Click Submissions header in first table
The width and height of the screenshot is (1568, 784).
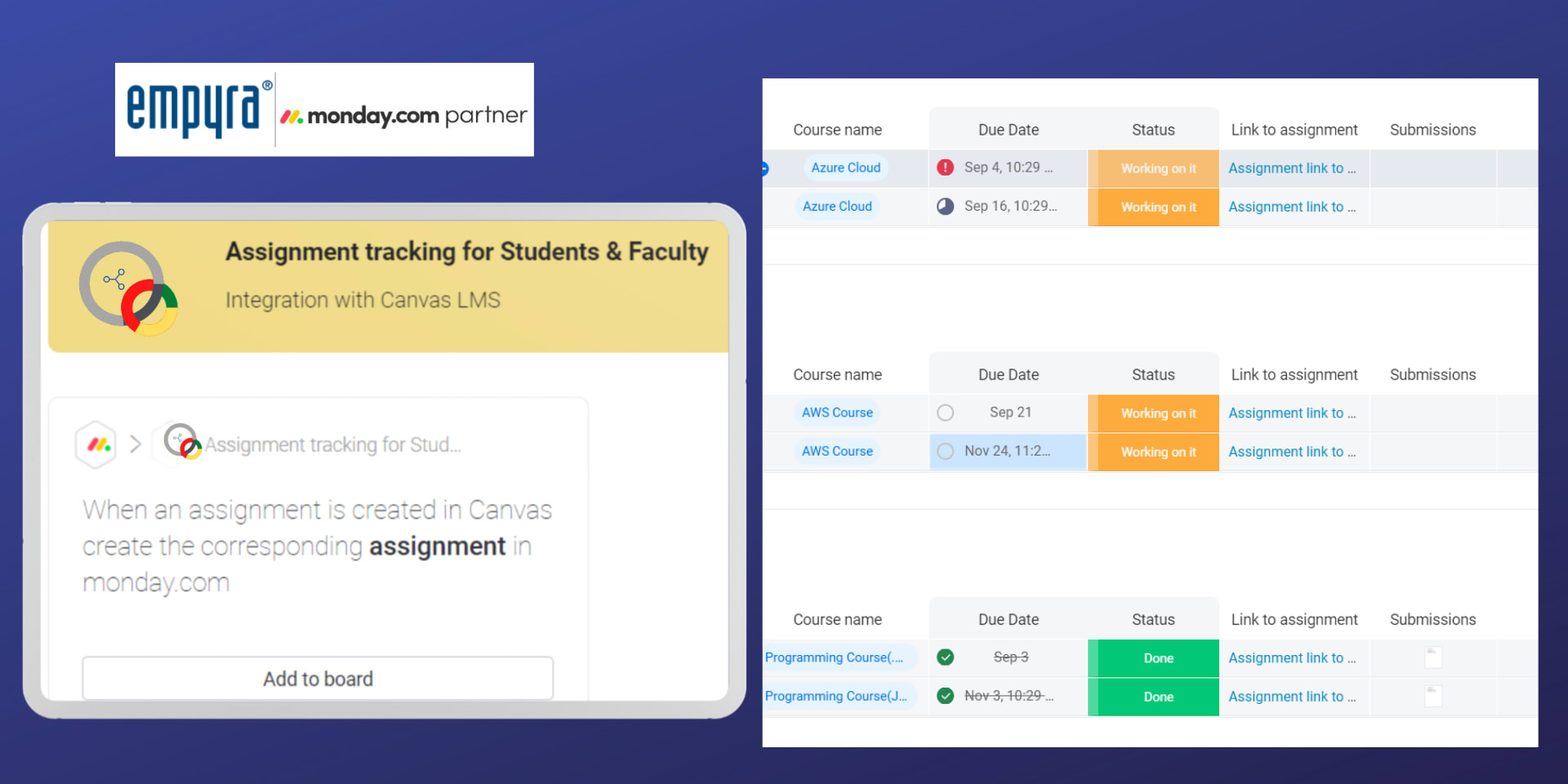click(x=1432, y=130)
